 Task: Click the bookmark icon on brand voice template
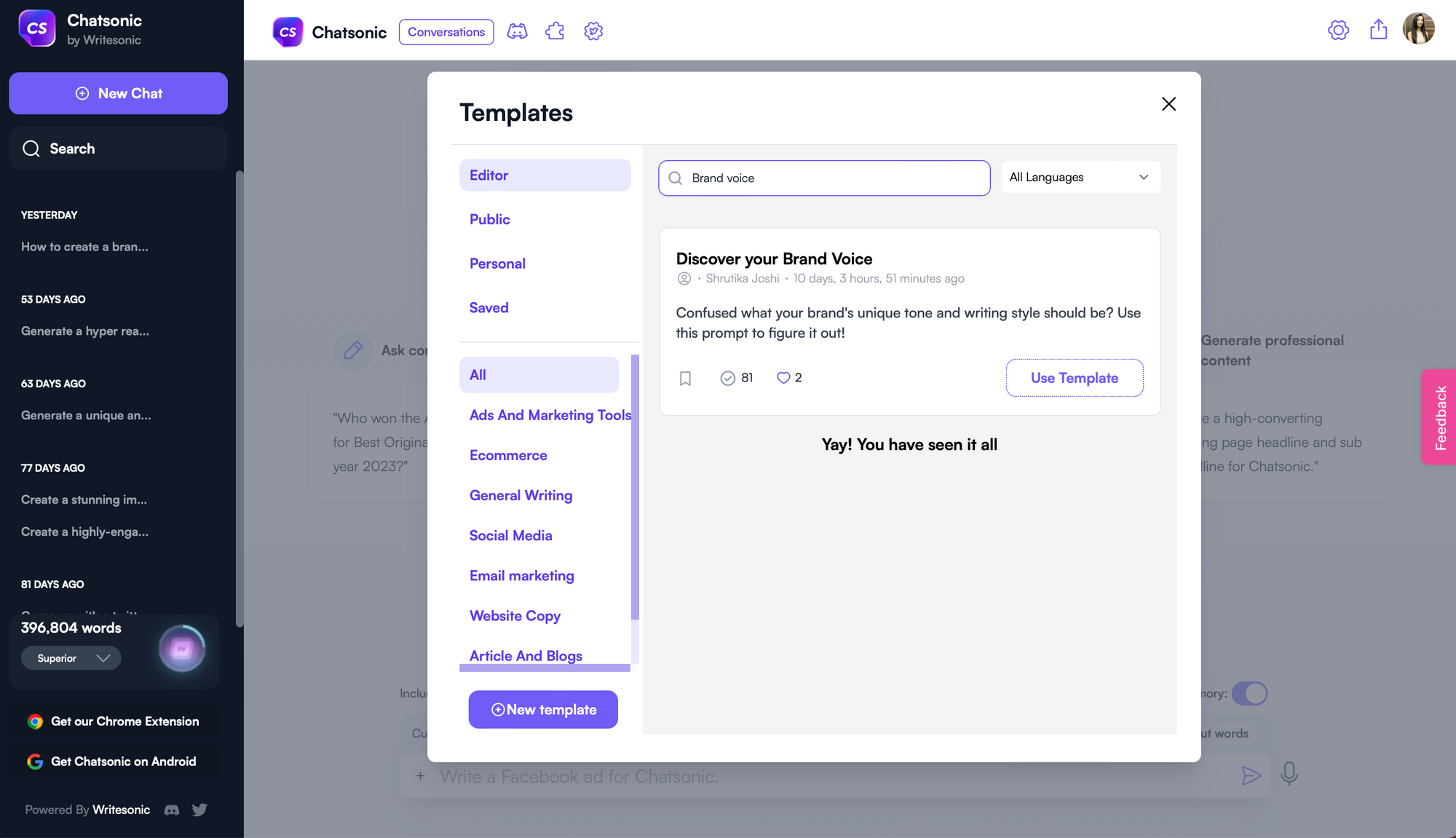click(x=684, y=377)
